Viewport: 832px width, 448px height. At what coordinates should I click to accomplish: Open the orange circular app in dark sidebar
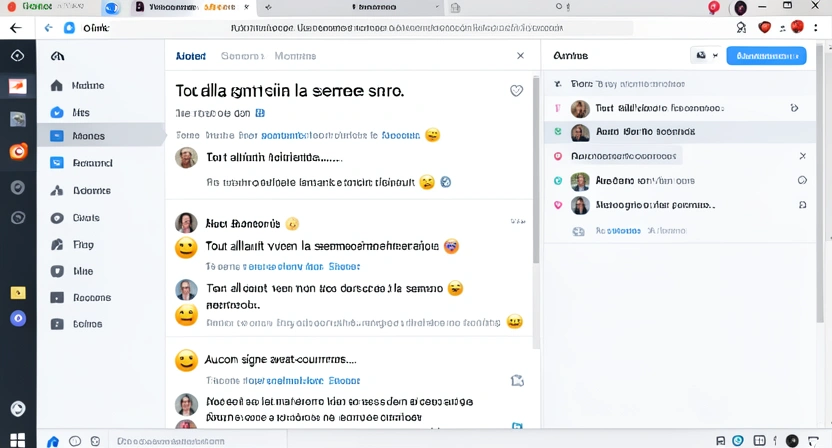18,152
